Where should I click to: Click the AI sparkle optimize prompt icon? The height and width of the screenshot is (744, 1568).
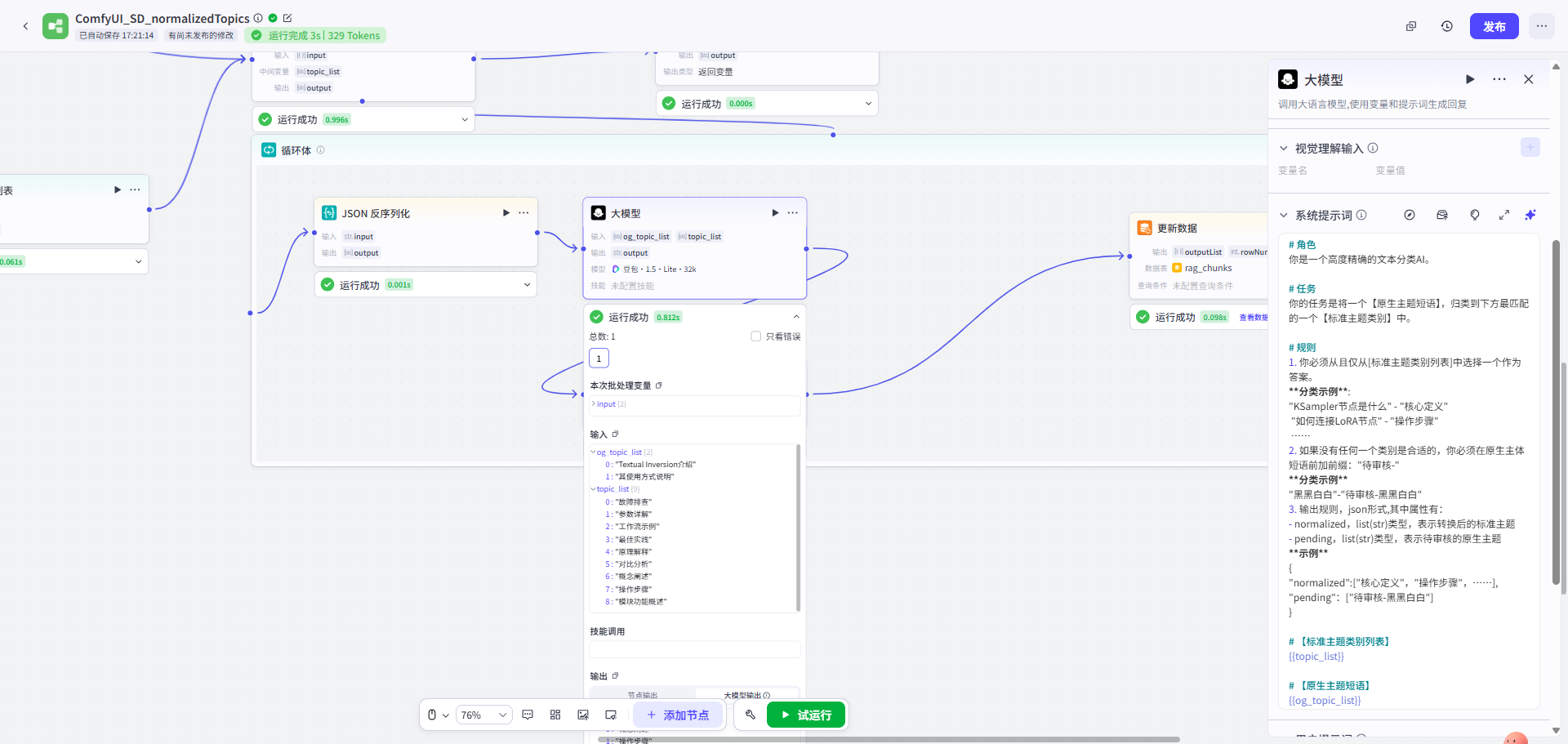coord(1530,215)
